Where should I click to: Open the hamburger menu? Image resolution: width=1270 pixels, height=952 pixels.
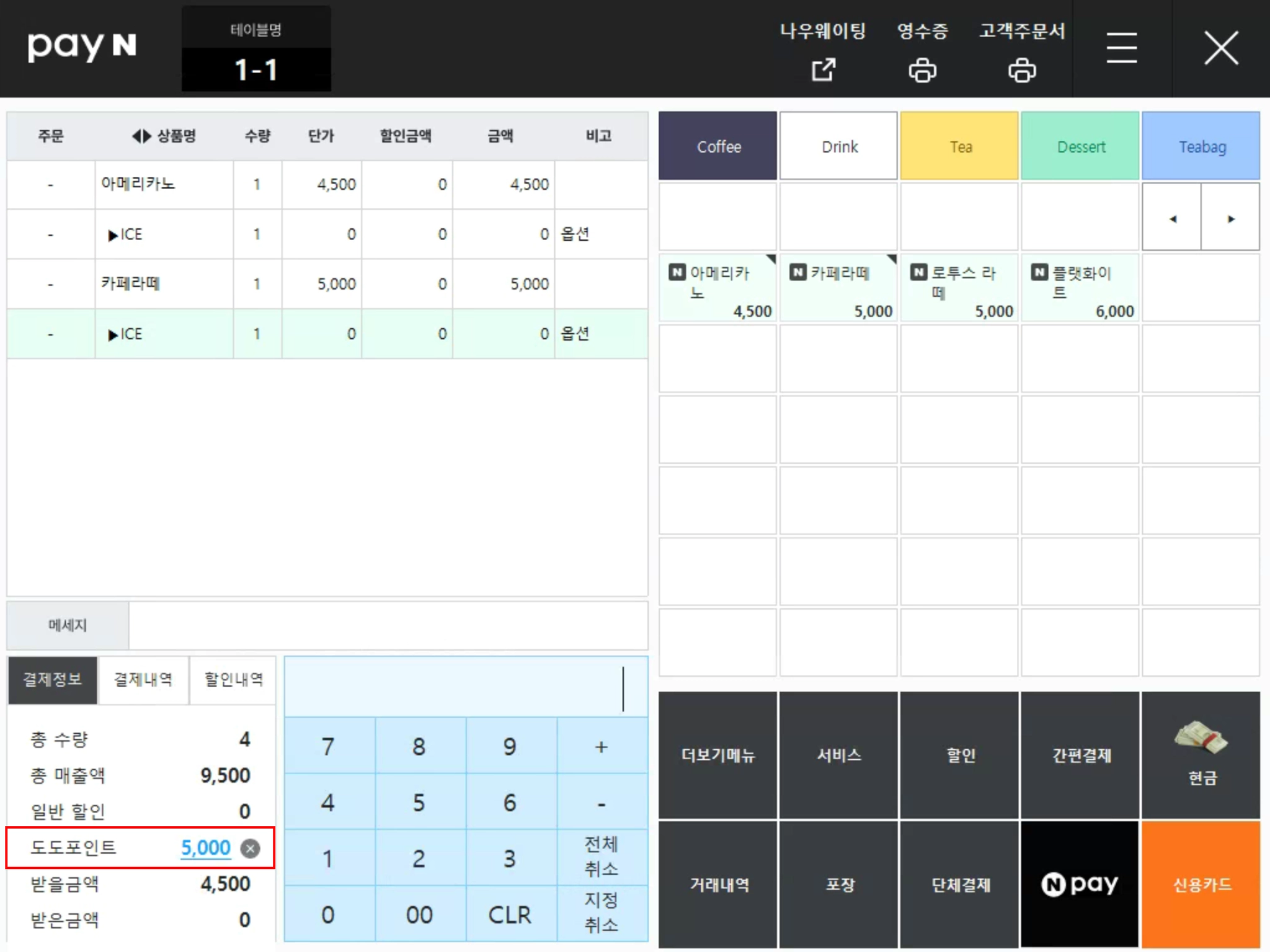click(1121, 48)
